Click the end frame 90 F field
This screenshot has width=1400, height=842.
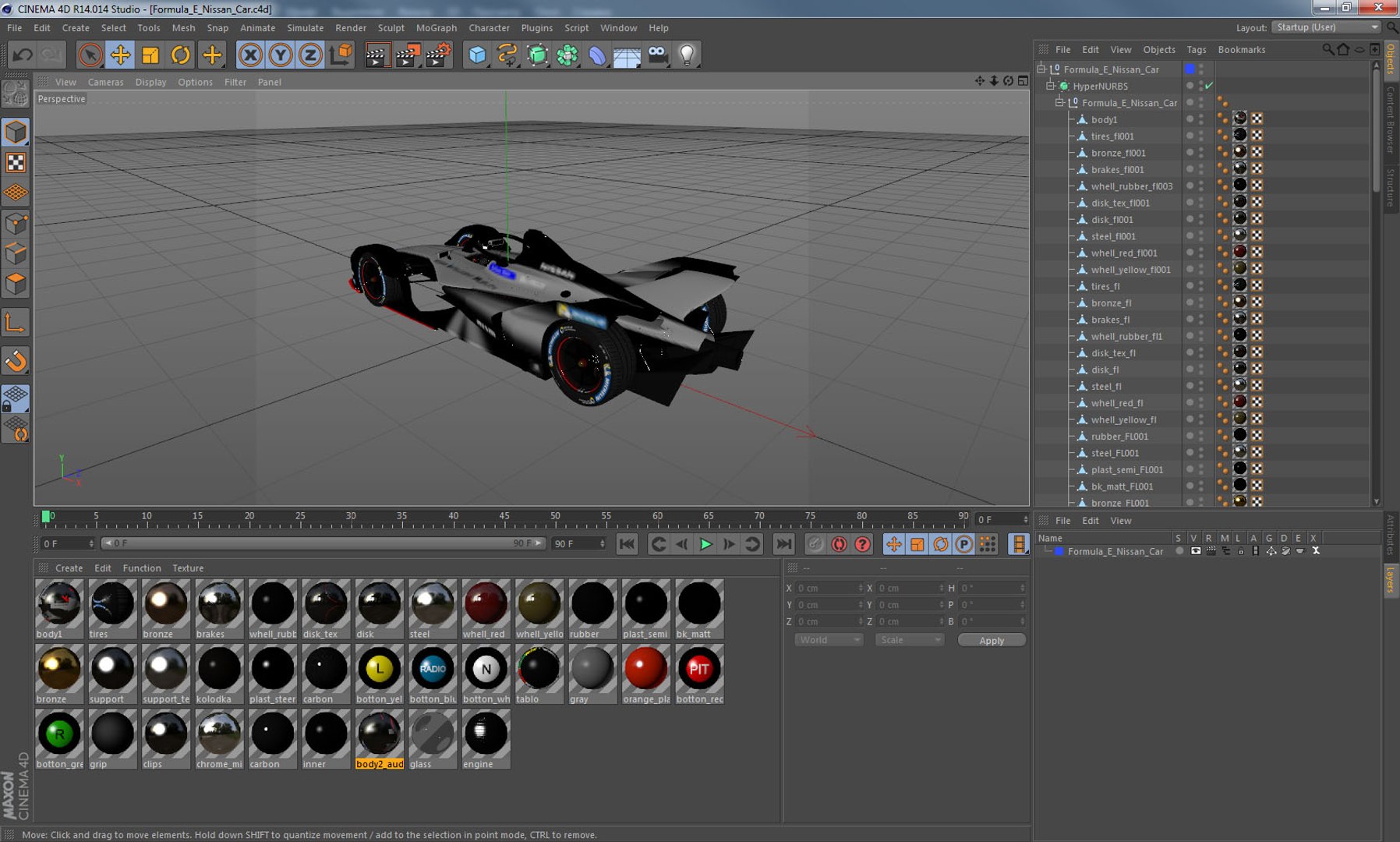point(578,543)
